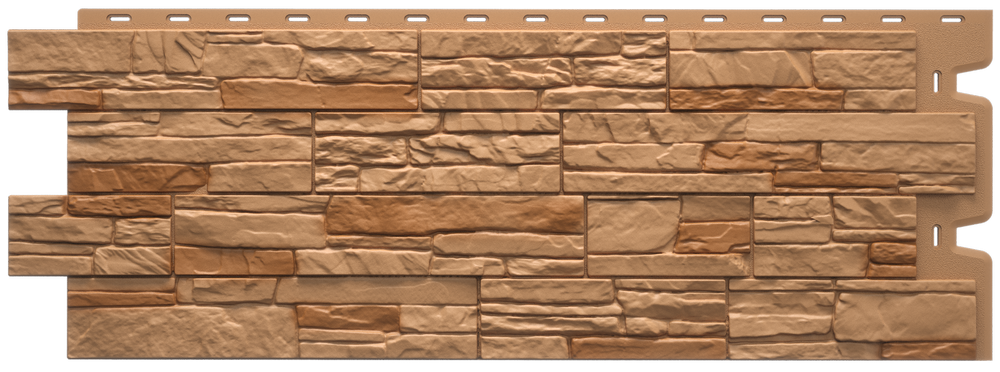The image size is (1000, 372).
Task: Click the rightmost nail slot on top strip
Action: (952, 19)
